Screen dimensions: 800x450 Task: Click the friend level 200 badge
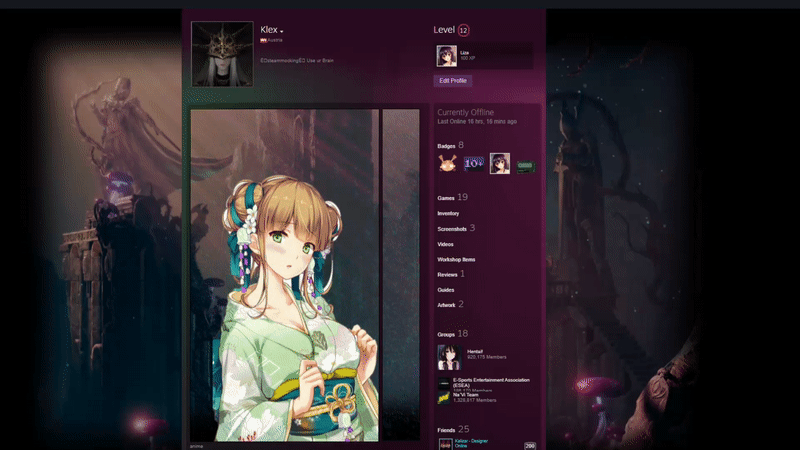coord(530,445)
